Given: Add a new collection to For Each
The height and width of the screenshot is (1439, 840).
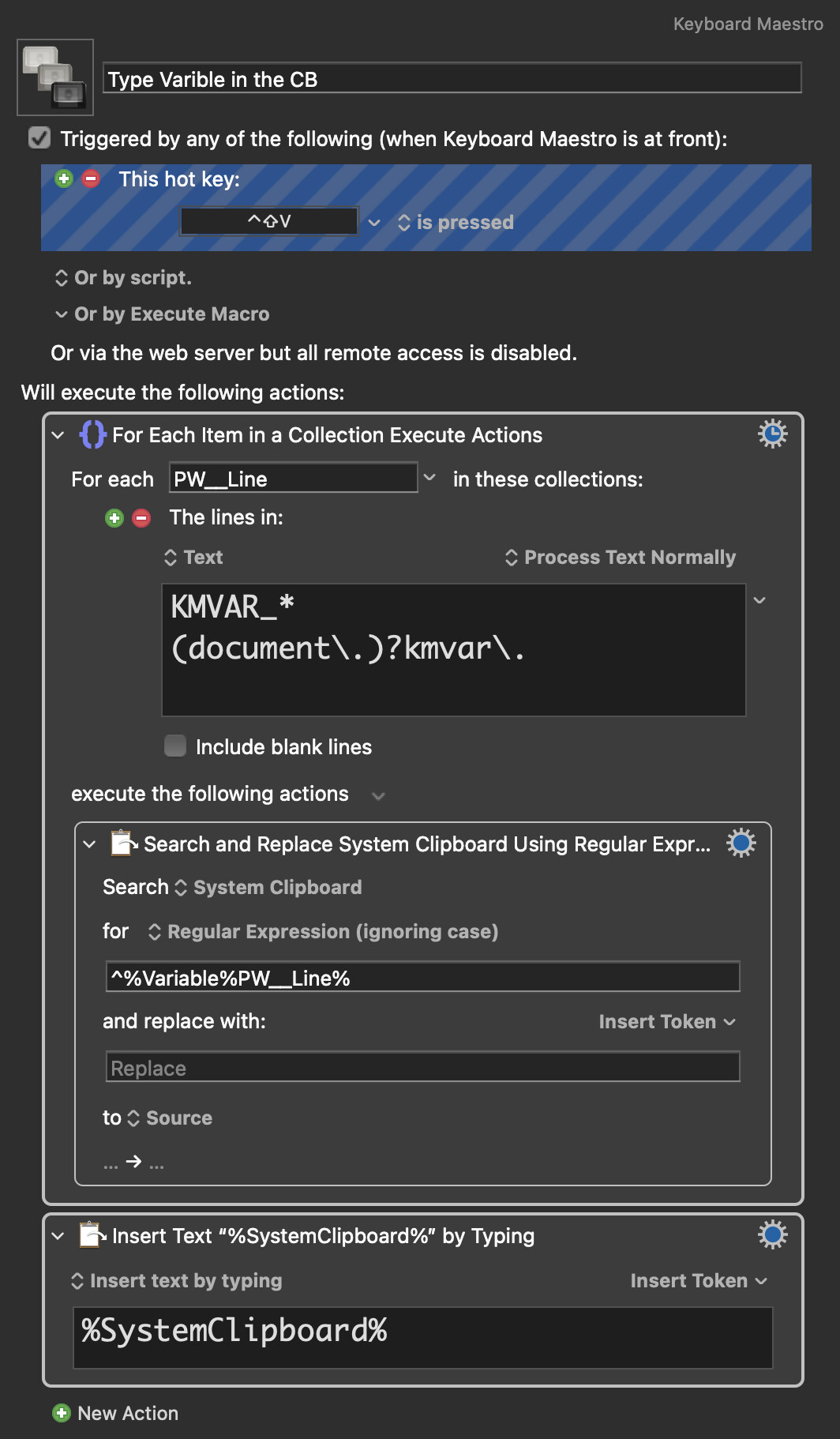Looking at the screenshot, I should [x=114, y=518].
